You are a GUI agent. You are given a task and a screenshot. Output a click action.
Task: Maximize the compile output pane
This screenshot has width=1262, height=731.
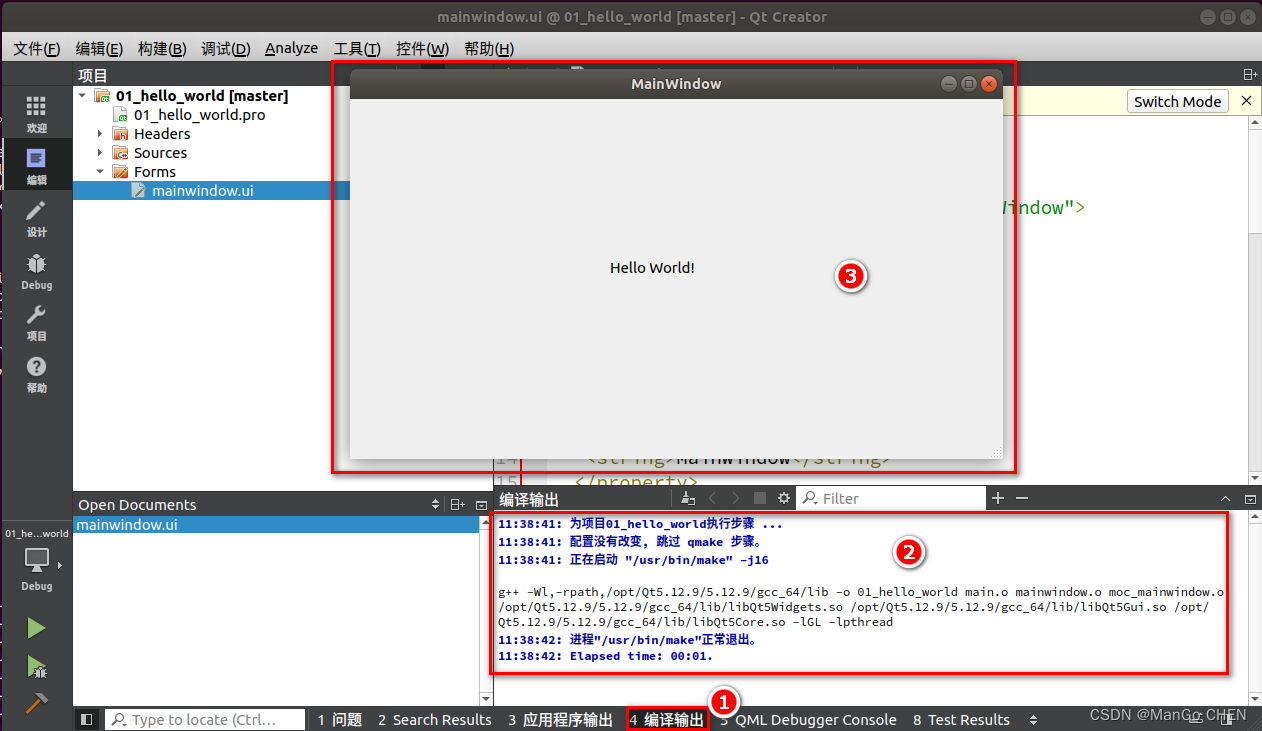1226,498
